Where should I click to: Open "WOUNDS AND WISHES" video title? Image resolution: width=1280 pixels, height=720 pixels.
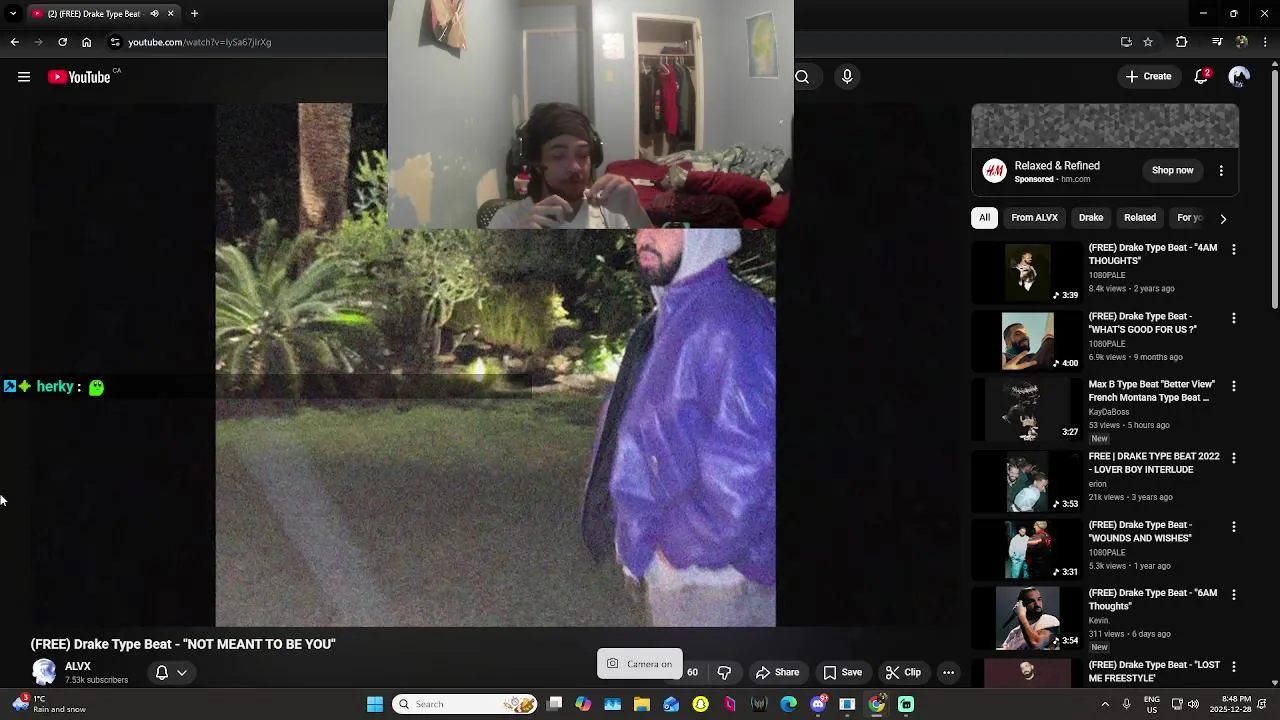tap(1140, 531)
